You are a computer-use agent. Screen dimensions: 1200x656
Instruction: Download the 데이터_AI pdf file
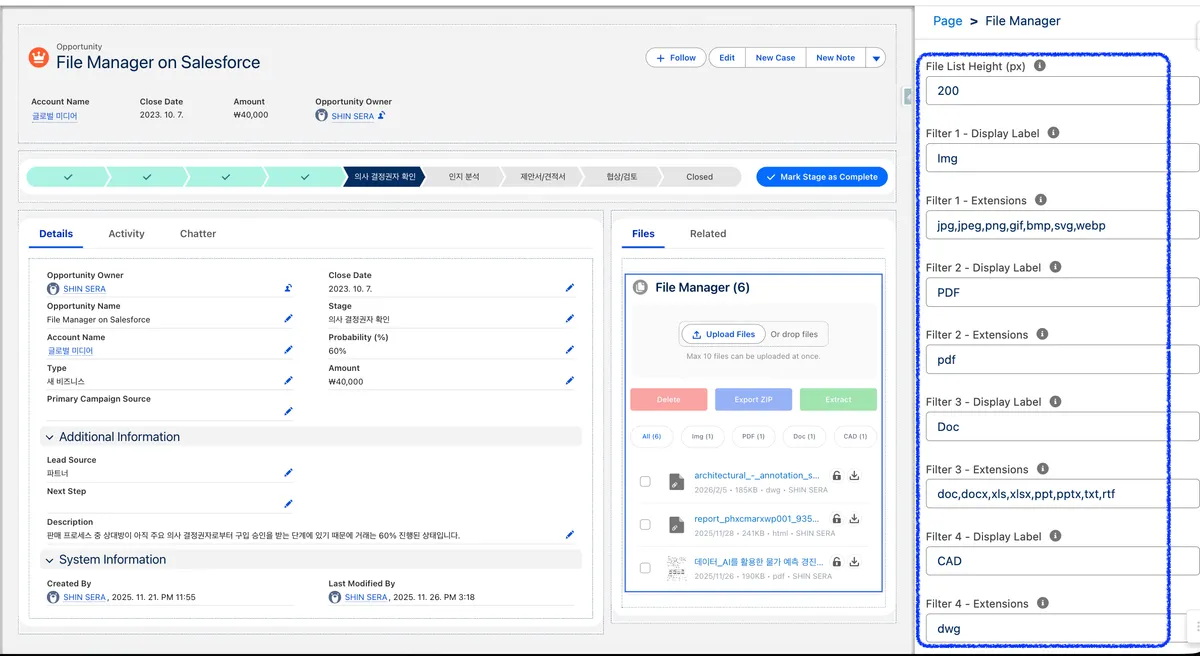[x=854, y=562]
